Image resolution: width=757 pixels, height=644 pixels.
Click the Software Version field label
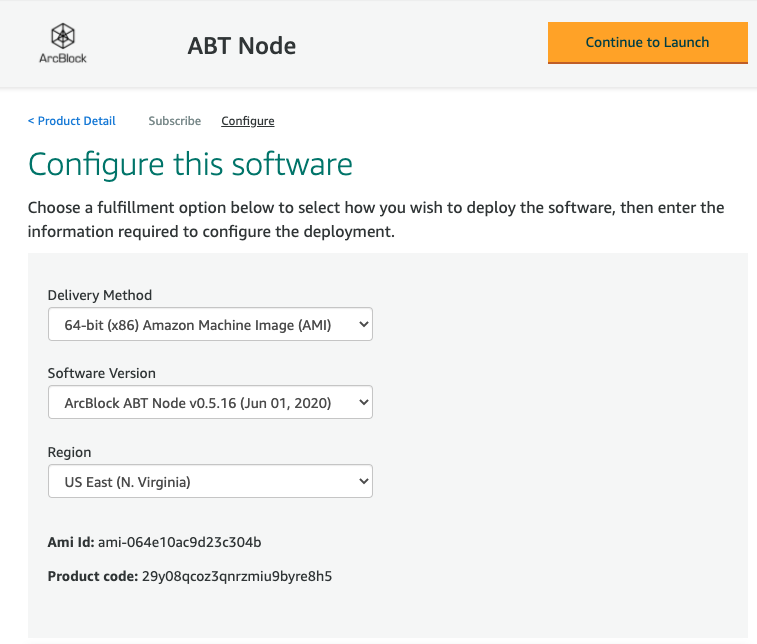tap(102, 373)
